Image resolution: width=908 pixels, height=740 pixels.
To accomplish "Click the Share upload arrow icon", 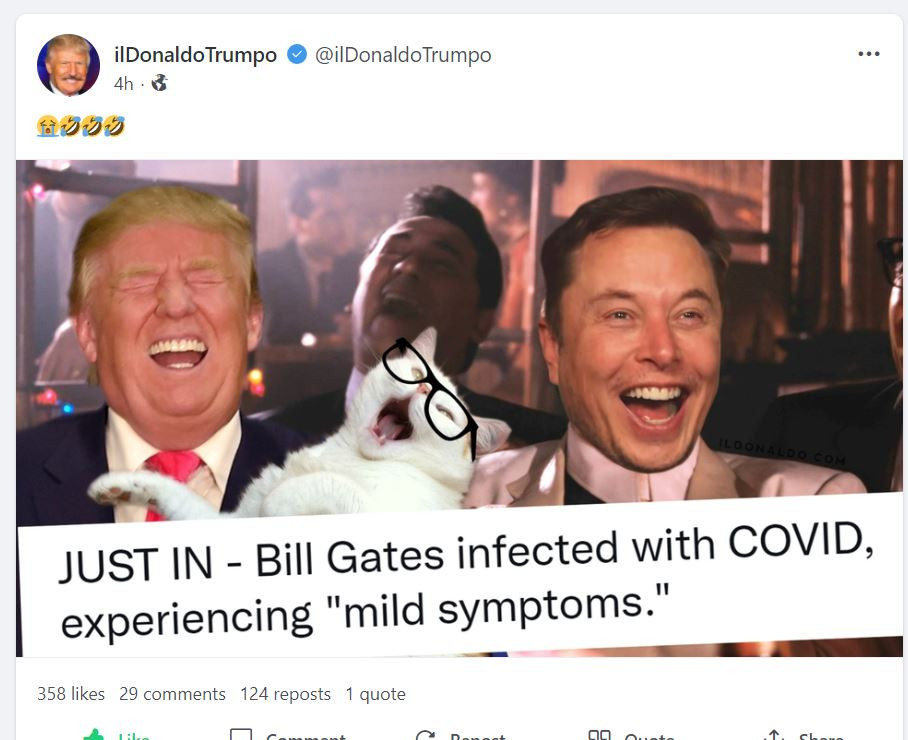I will pos(774,735).
